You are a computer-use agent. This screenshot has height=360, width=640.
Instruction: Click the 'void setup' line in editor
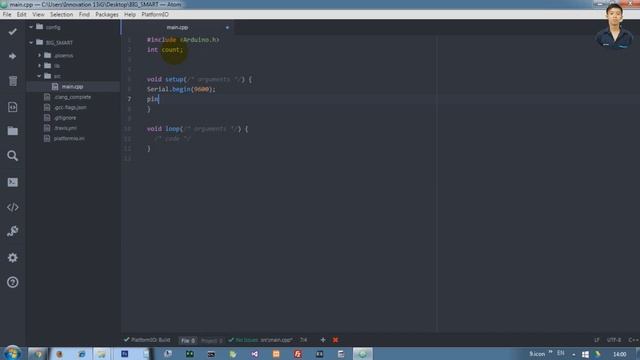pos(199,79)
